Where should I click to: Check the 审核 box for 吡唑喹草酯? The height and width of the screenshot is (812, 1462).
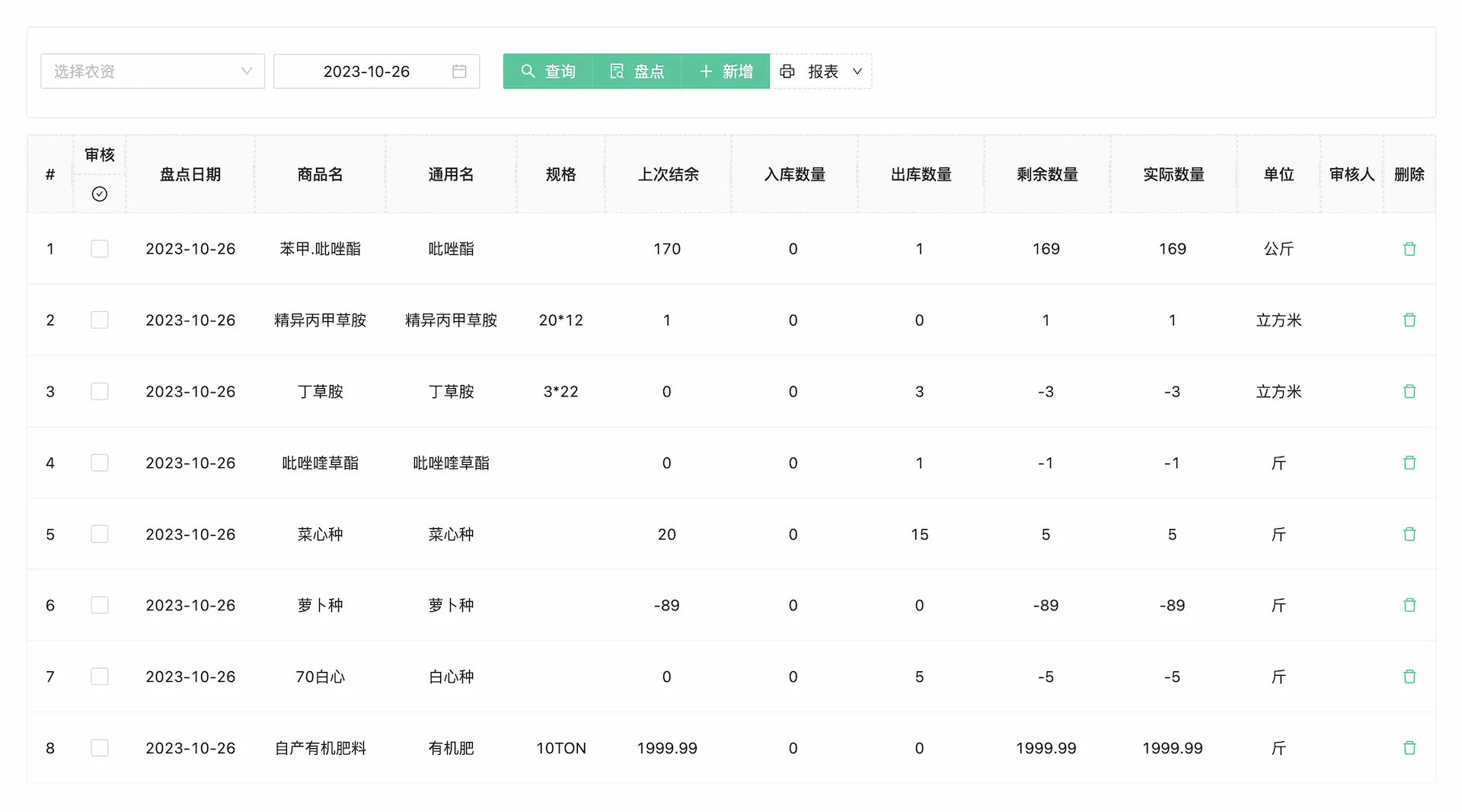click(x=100, y=463)
